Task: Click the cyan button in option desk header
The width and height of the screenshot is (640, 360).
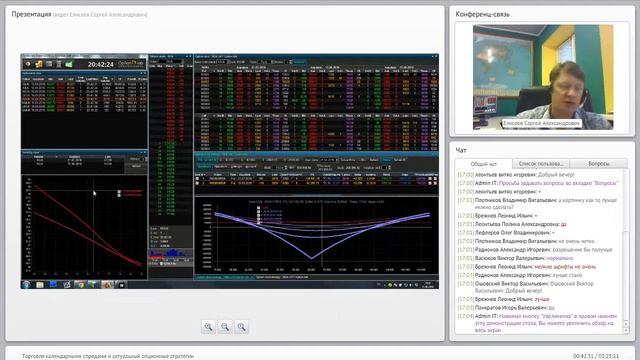Action: [299, 62]
